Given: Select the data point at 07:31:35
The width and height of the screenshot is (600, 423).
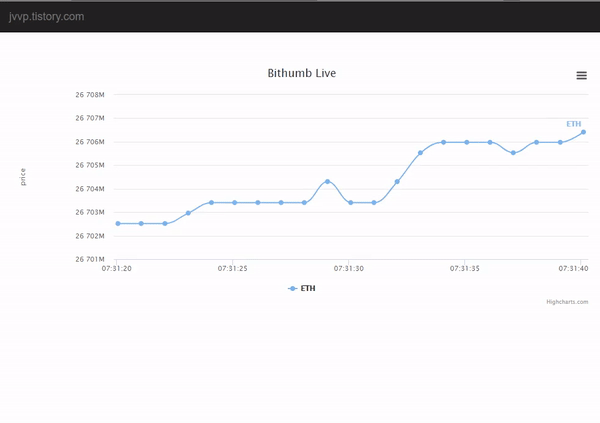Looking at the screenshot, I should tap(467, 142).
